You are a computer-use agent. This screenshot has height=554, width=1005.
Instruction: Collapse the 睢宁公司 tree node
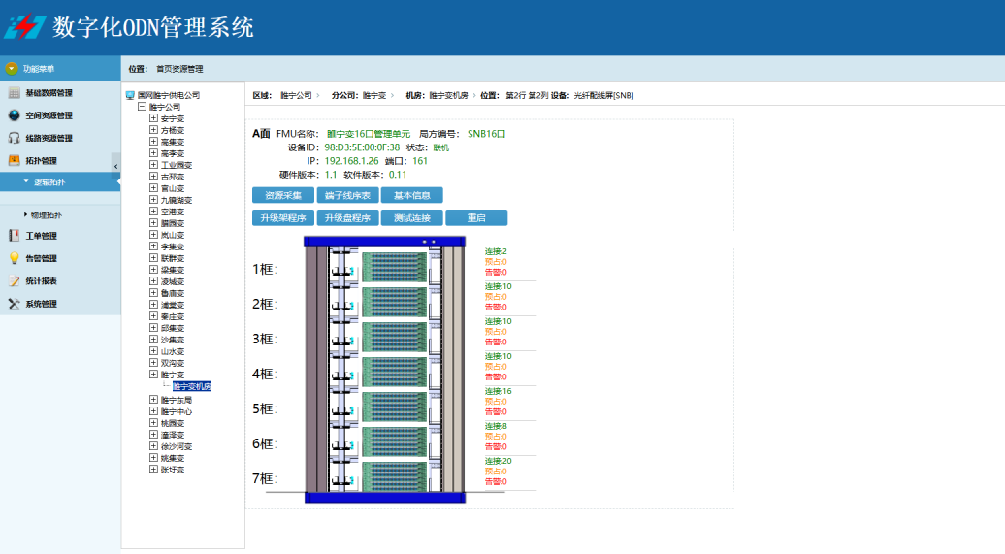(141, 107)
